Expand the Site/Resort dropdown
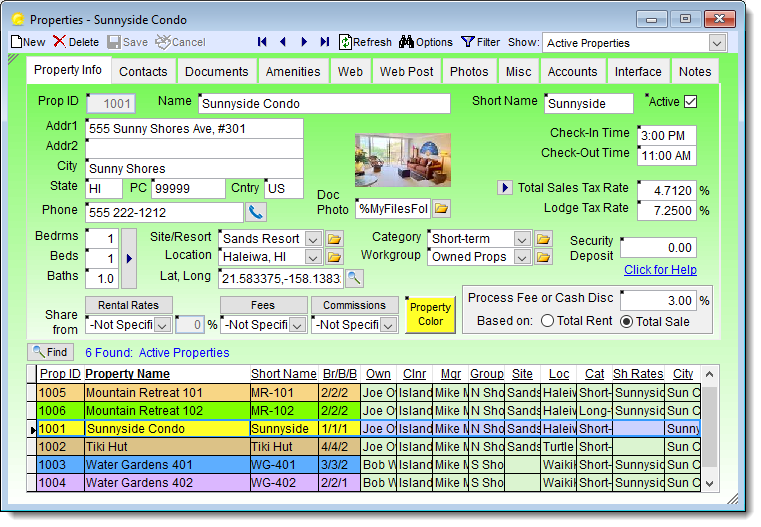 (x=313, y=239)
